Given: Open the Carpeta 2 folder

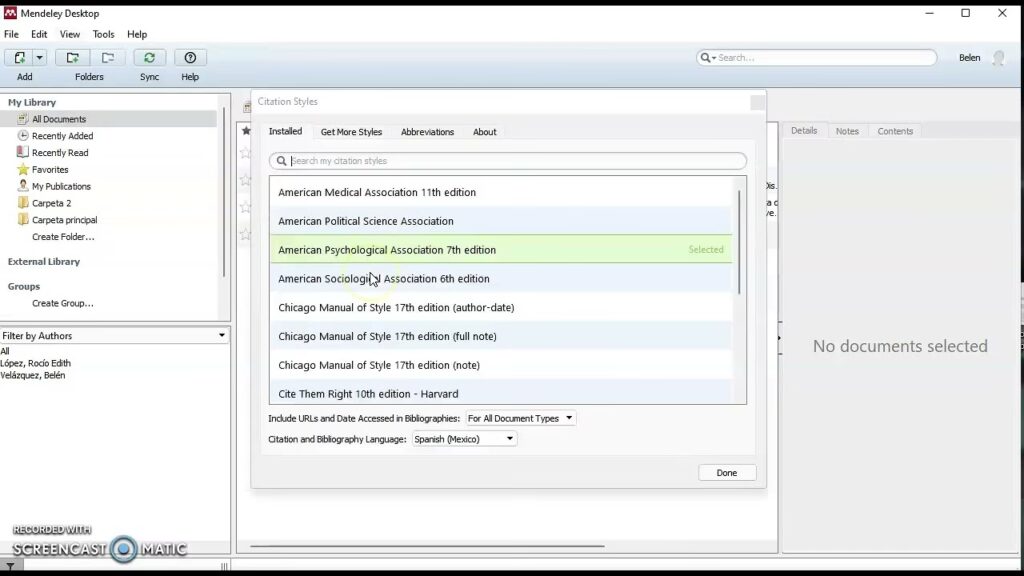Looking at the screenshot, I should pos(51,203).
